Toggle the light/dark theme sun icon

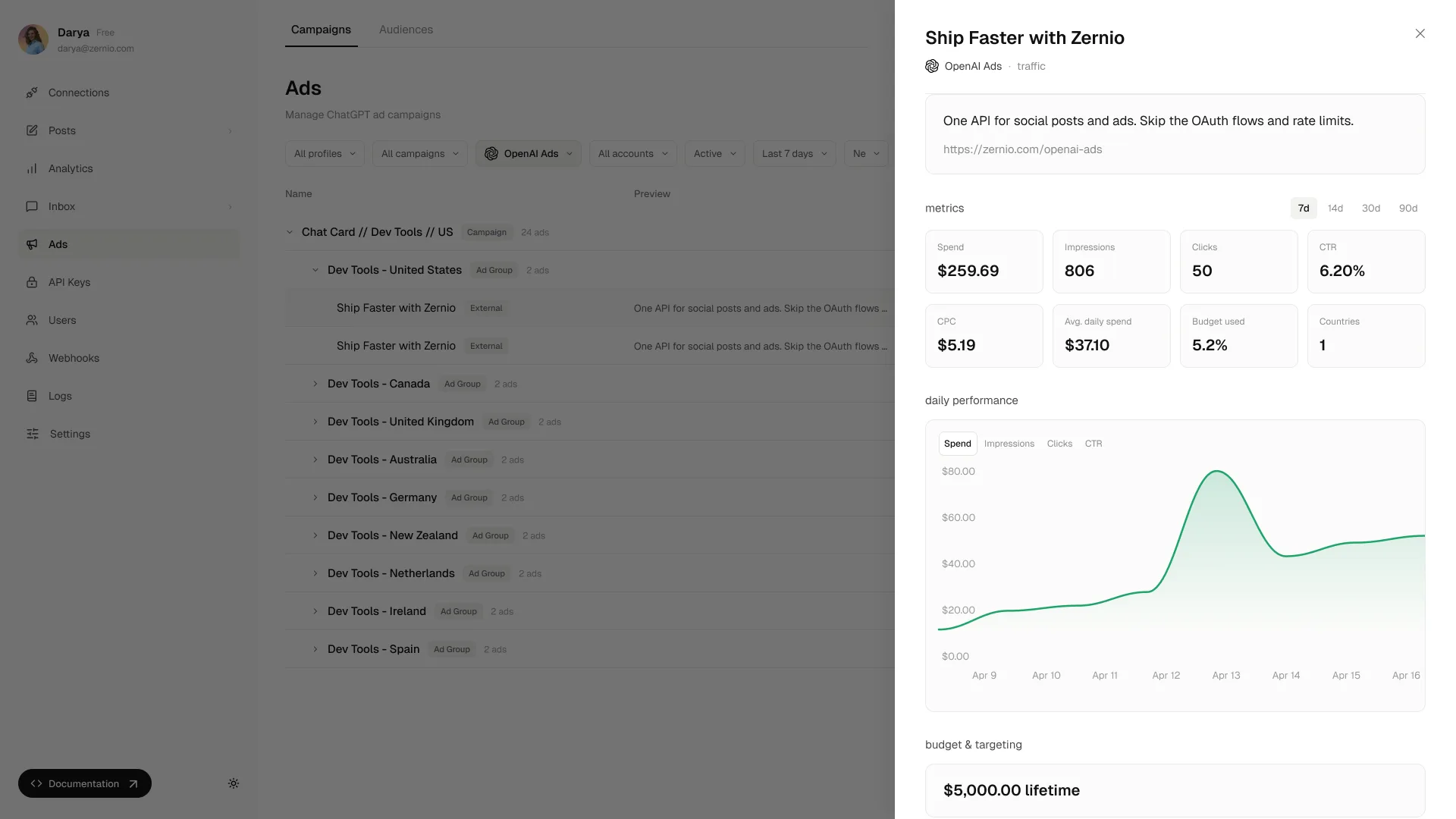[234, 783]
